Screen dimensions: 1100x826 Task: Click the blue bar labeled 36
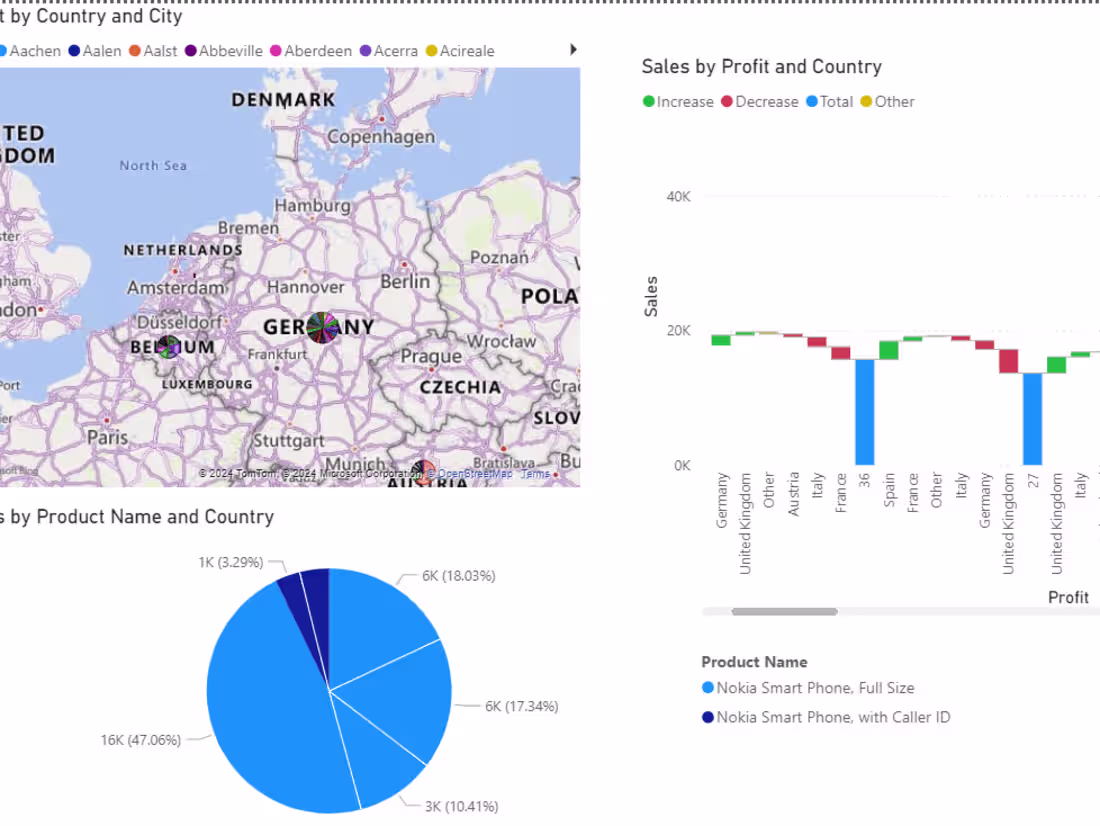[865, 410]
